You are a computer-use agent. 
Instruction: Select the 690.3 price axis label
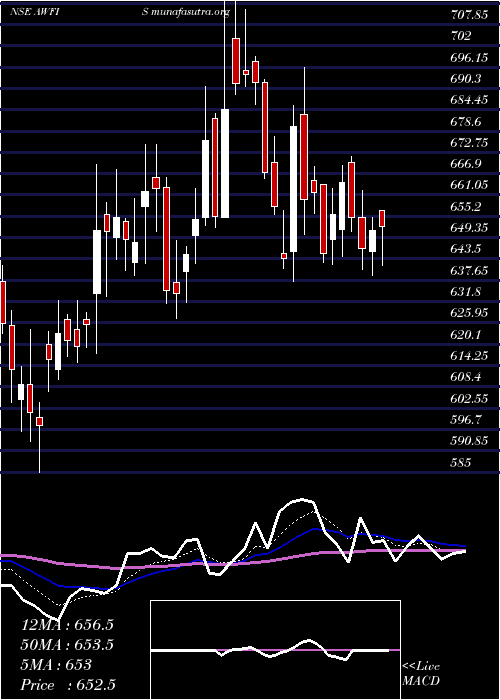(466, 79)
